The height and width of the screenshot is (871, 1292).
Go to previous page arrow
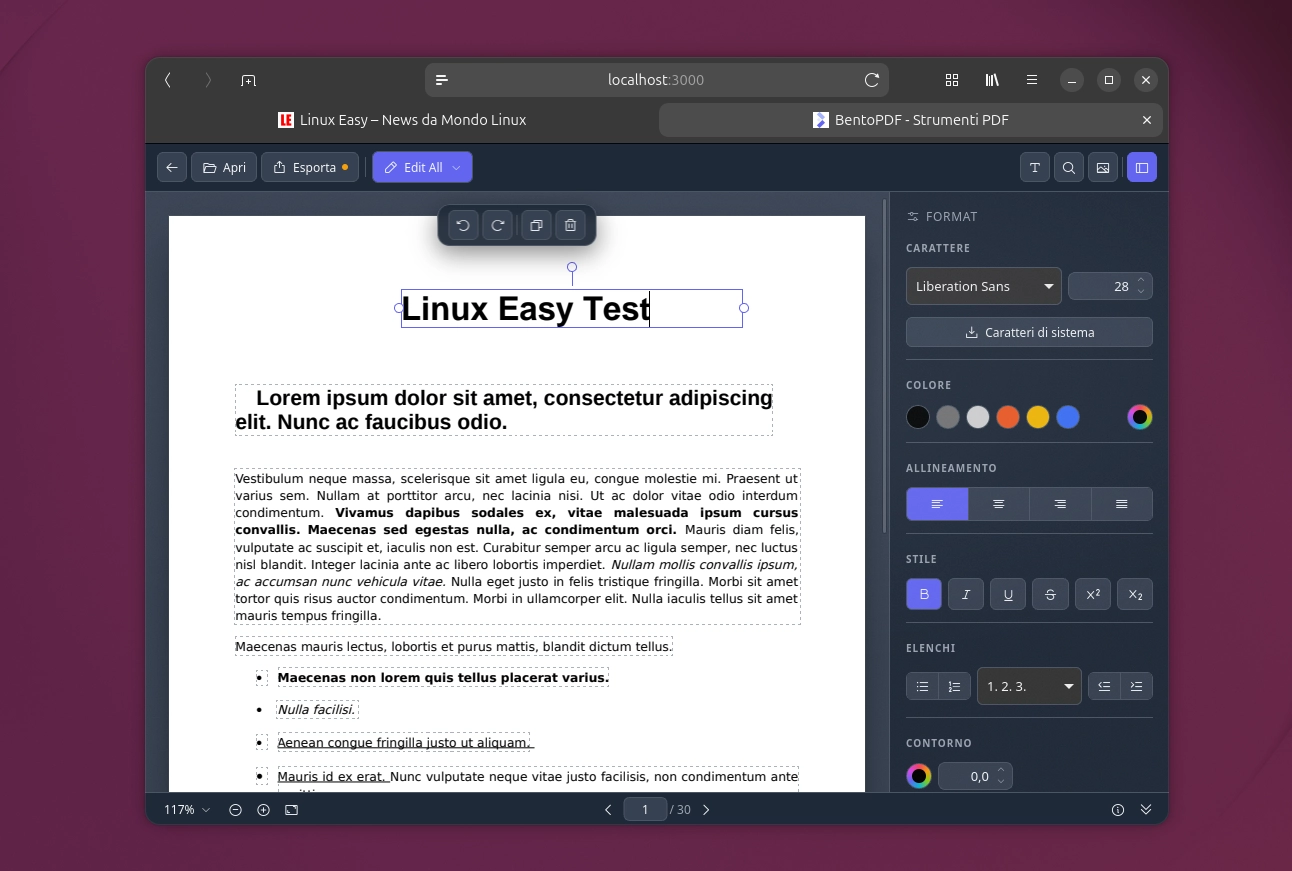(x=608, y=809)
